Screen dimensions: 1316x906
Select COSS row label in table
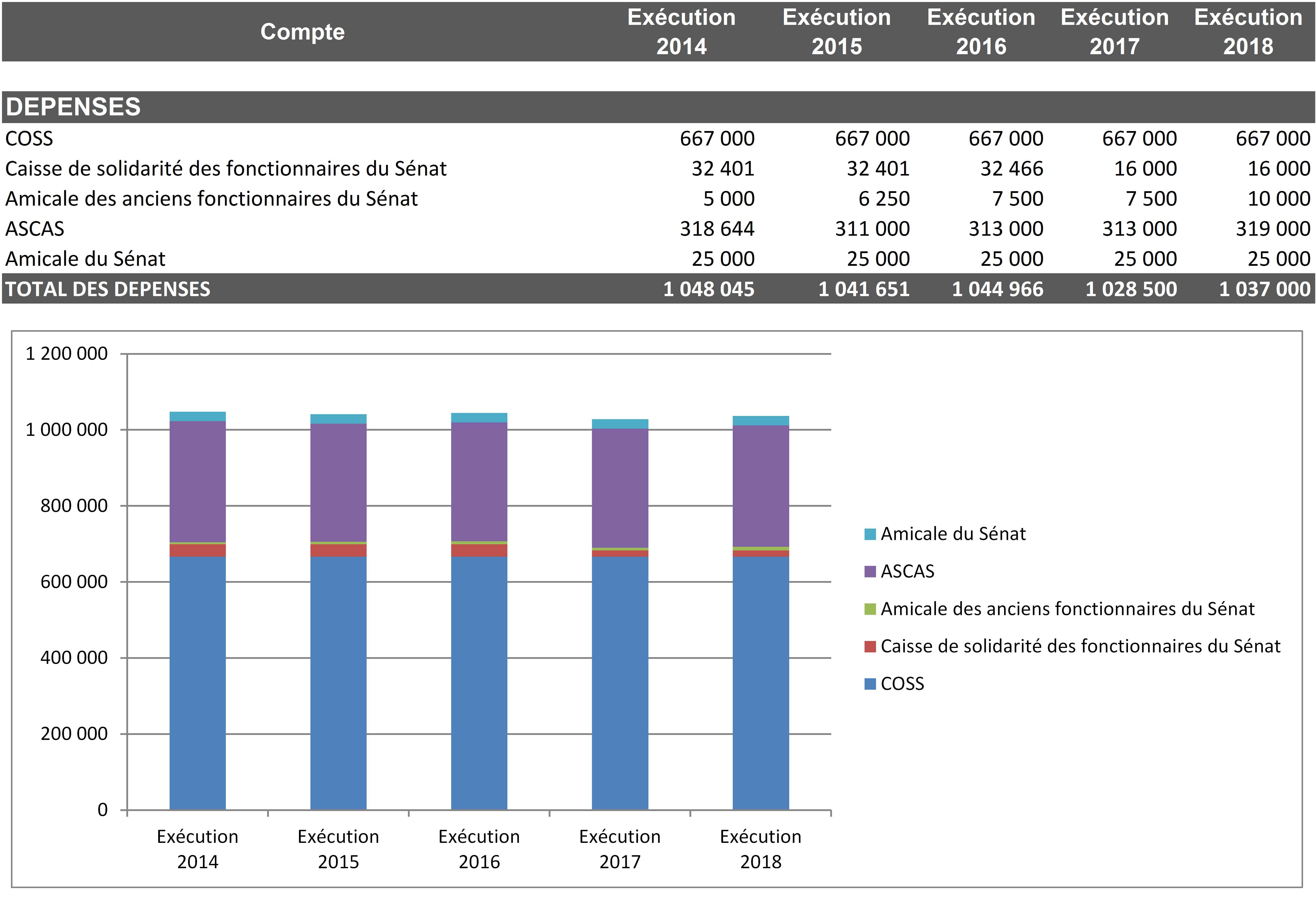(x=29, y=138)
